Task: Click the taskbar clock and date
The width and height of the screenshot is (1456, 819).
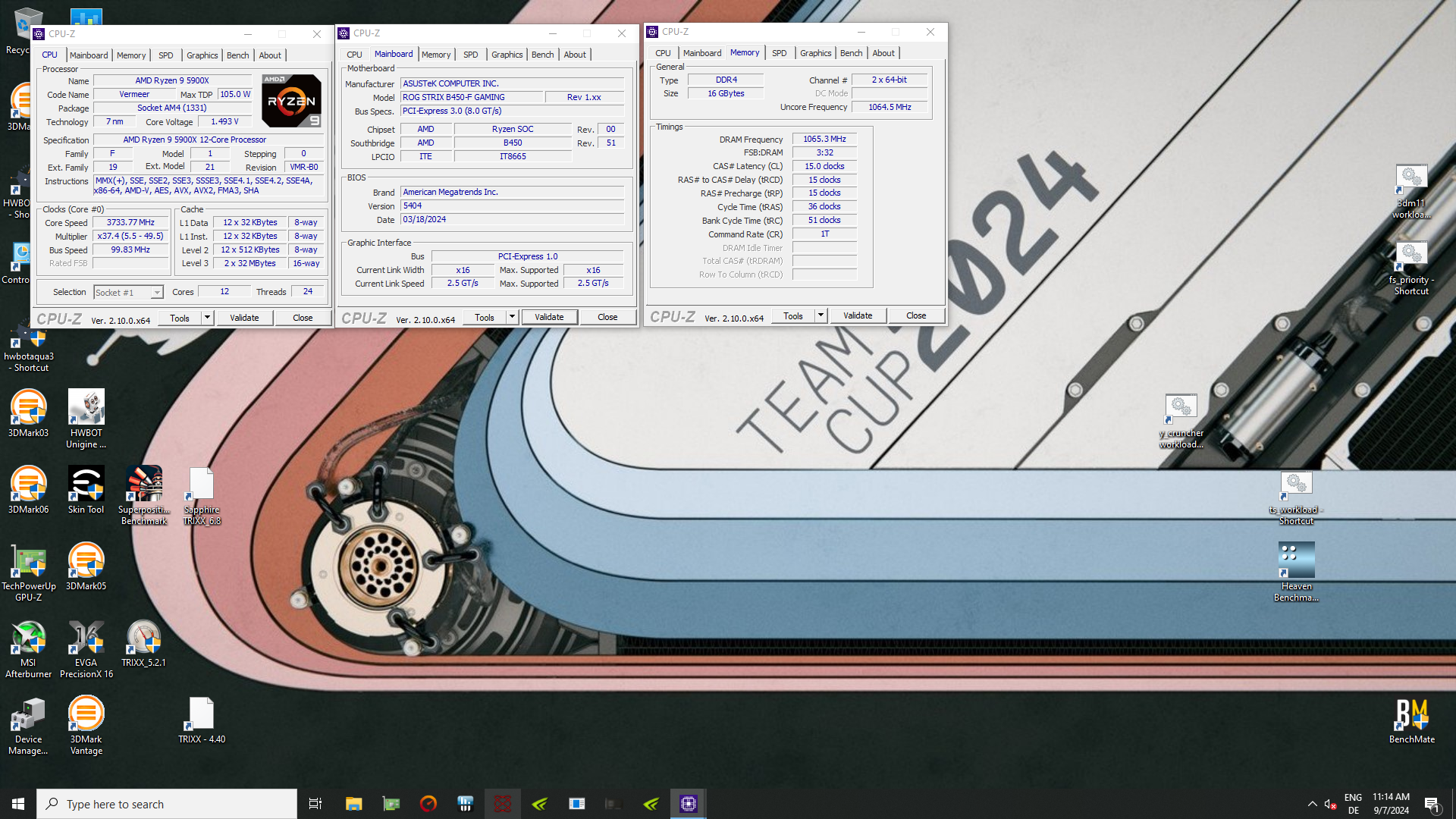Action: pyautogui.click(x=1391, y=804)
